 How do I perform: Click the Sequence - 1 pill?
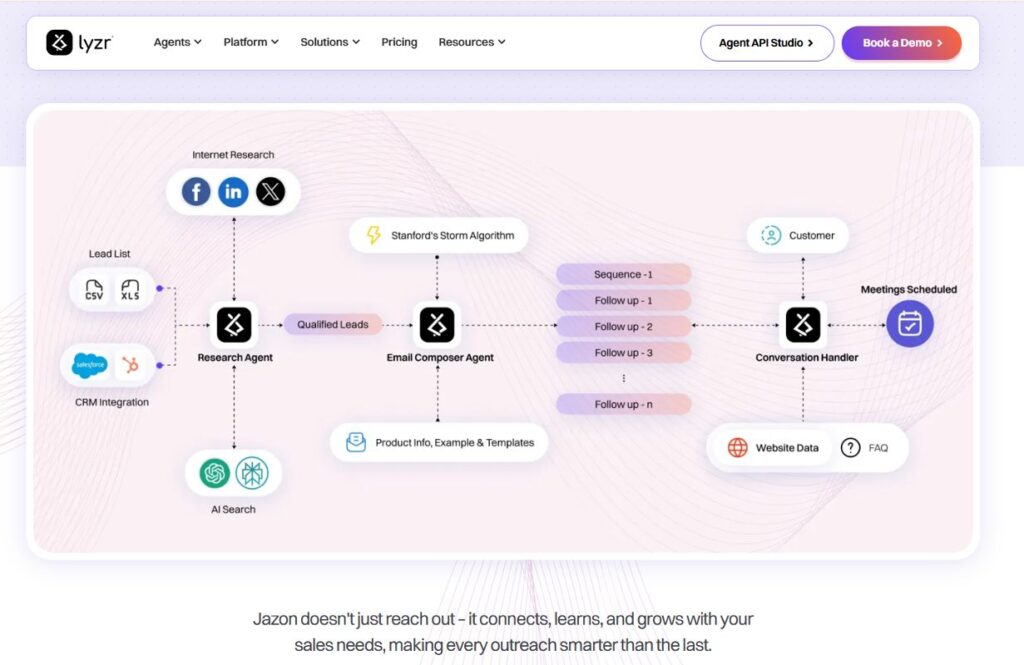click(624, 274)
